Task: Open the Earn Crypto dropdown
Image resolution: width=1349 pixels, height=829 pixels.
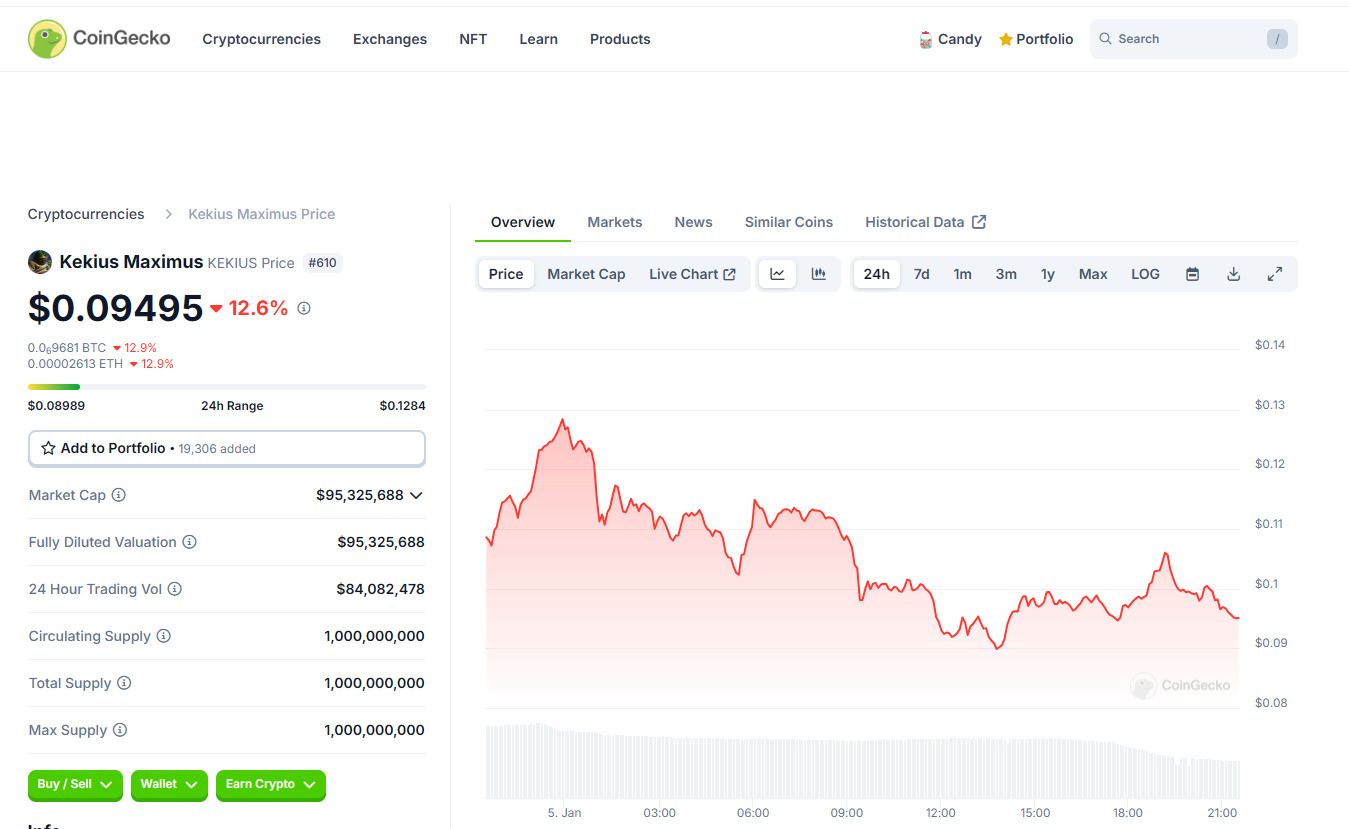Action: coord(270,785)
